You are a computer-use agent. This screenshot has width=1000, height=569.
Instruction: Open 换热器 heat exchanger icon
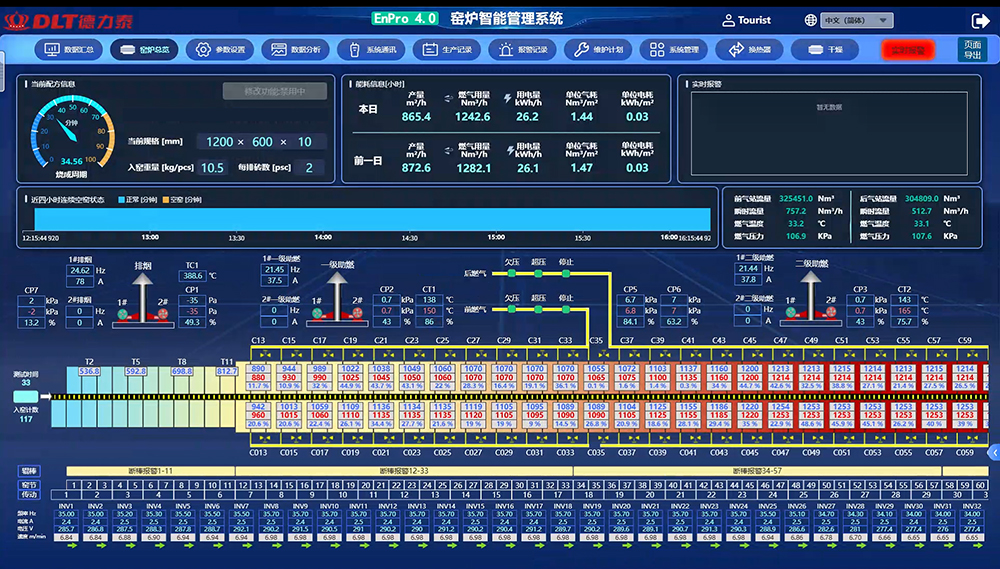(x=736, y=50)
